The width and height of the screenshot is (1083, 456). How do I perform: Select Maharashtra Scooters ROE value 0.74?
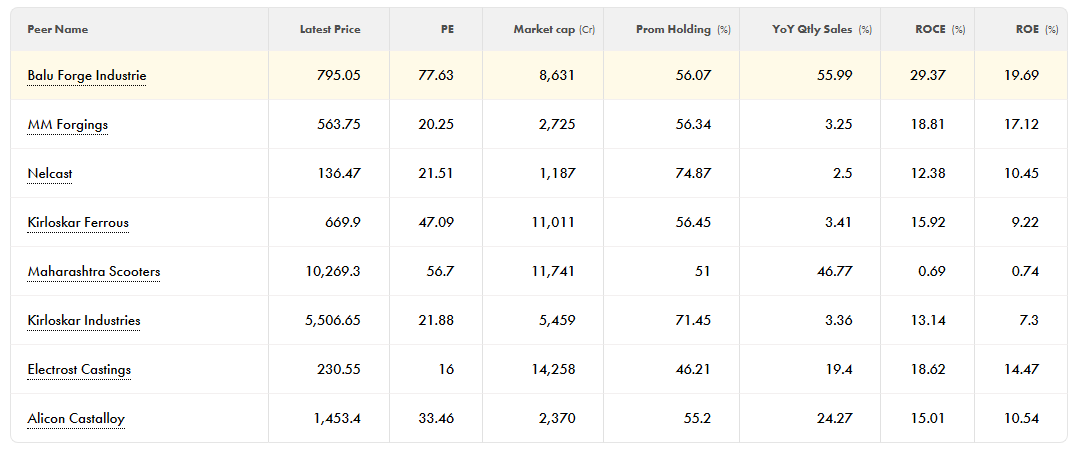click(1025, 272)
